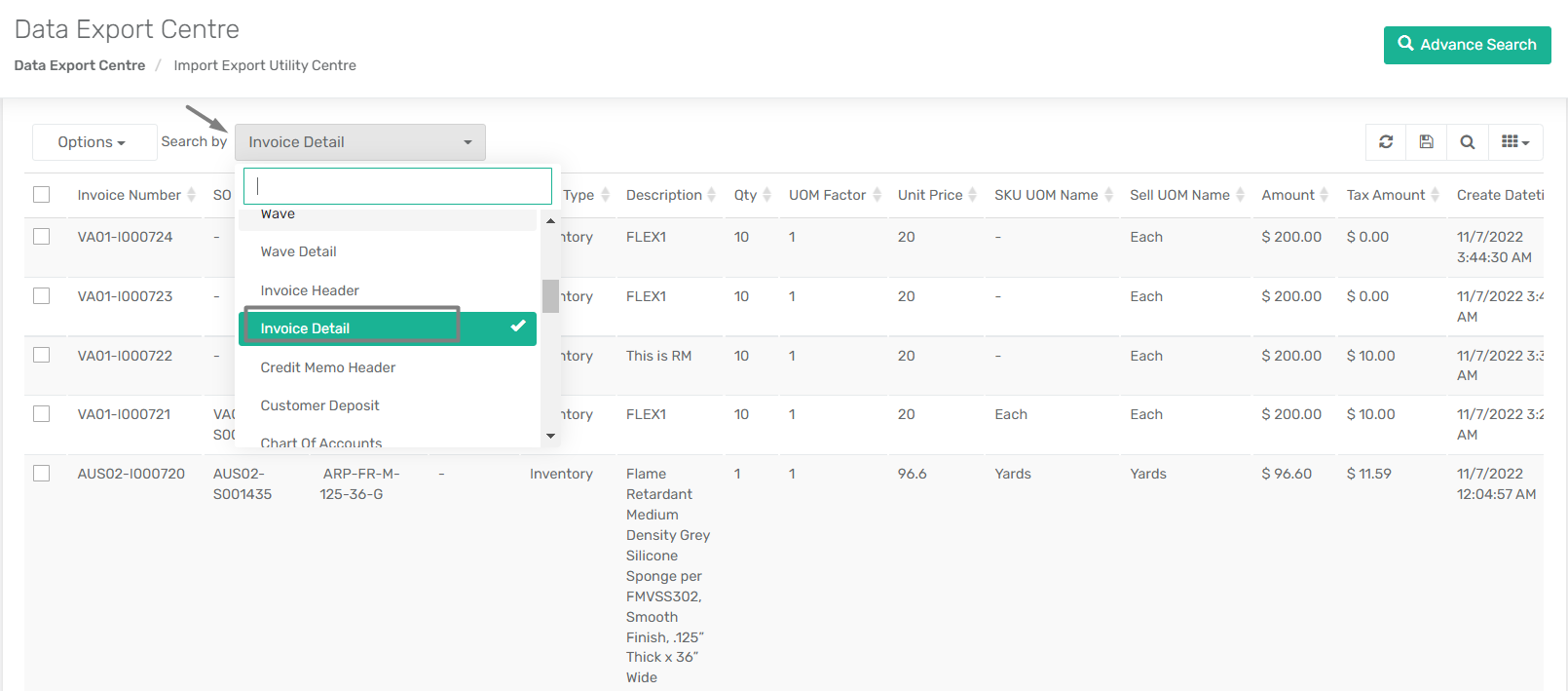This screenshot has height=691, width=1568.
Task: Open the column grid selector icon
Action: pyautogui.click(x=1515, y=142)
